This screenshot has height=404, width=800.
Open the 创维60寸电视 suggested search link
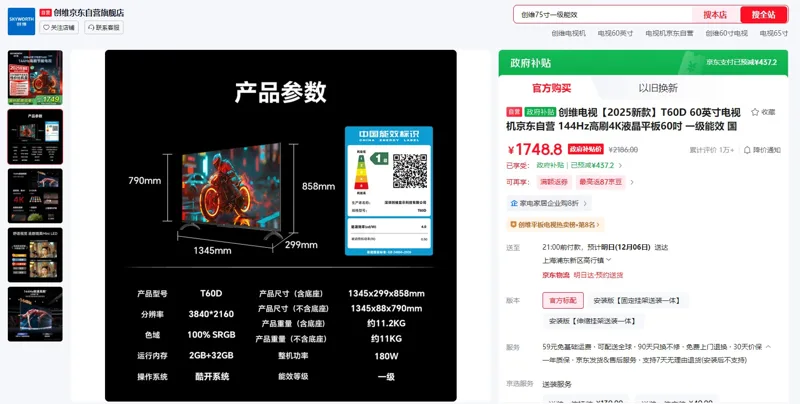coord(727,33)
